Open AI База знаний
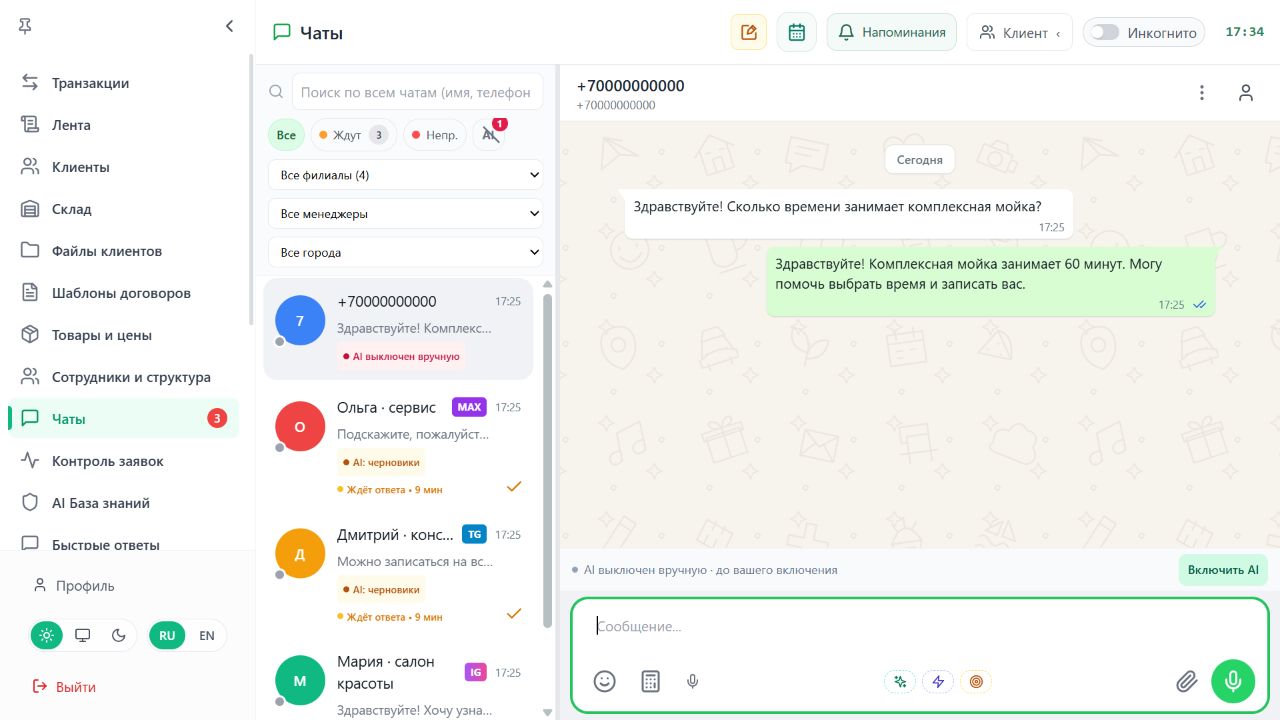1280x720 pixels. [123, 503]
